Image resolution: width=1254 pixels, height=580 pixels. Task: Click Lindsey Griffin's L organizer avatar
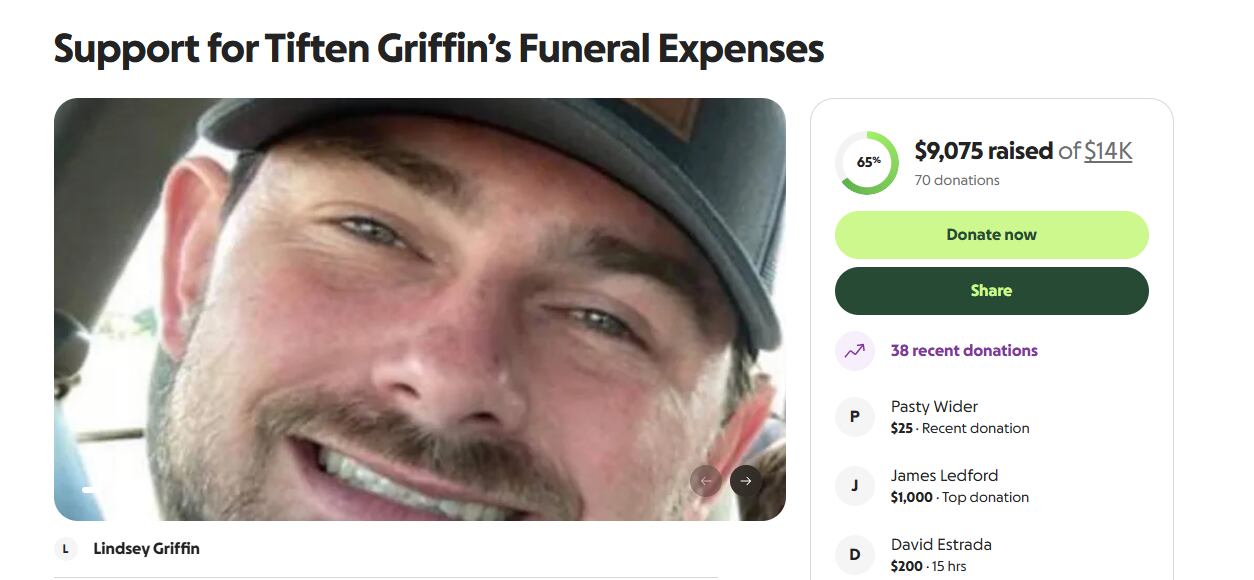click(66, 549)
